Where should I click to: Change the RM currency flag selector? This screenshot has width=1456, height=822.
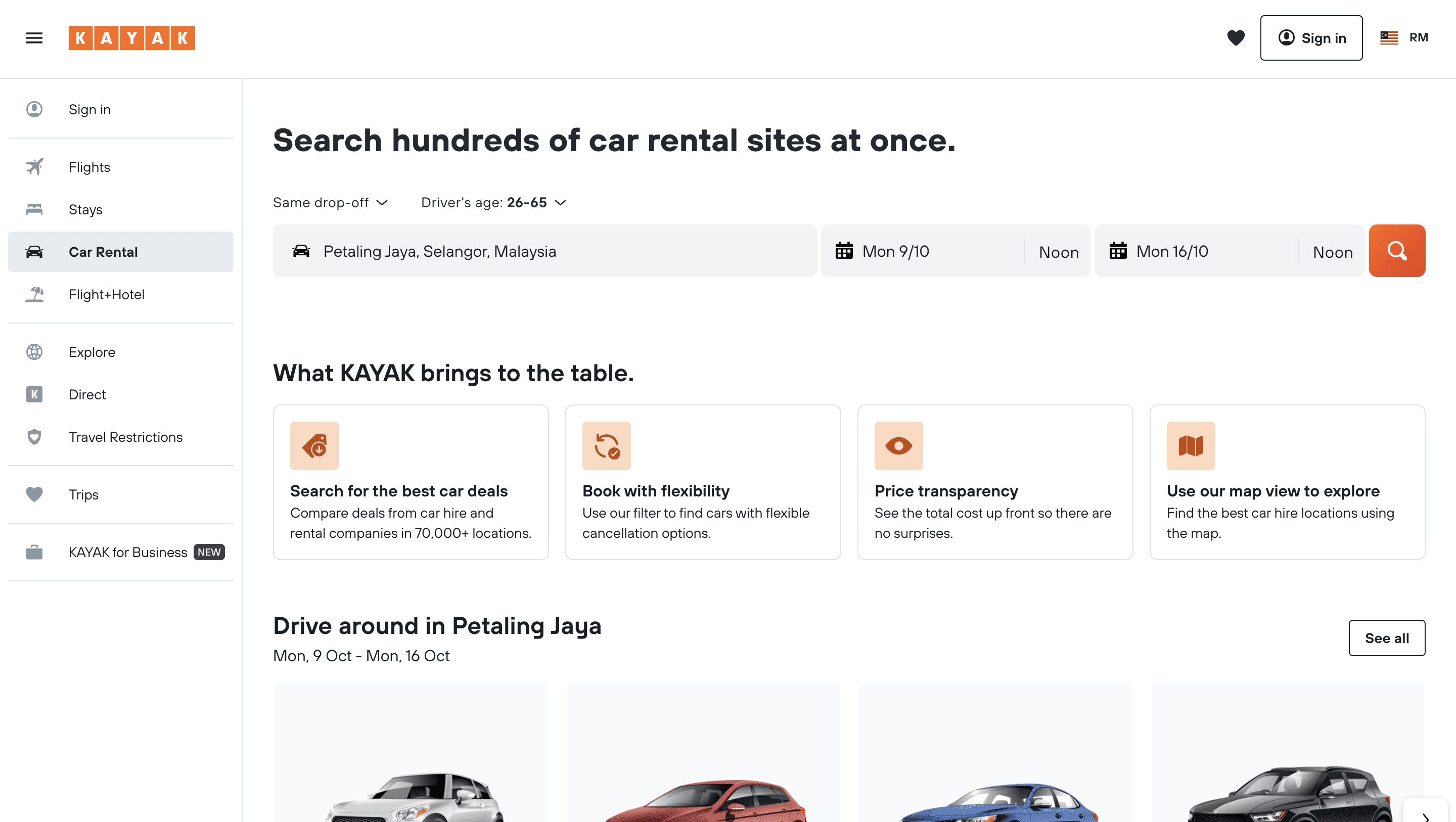tap(1404, 37)
